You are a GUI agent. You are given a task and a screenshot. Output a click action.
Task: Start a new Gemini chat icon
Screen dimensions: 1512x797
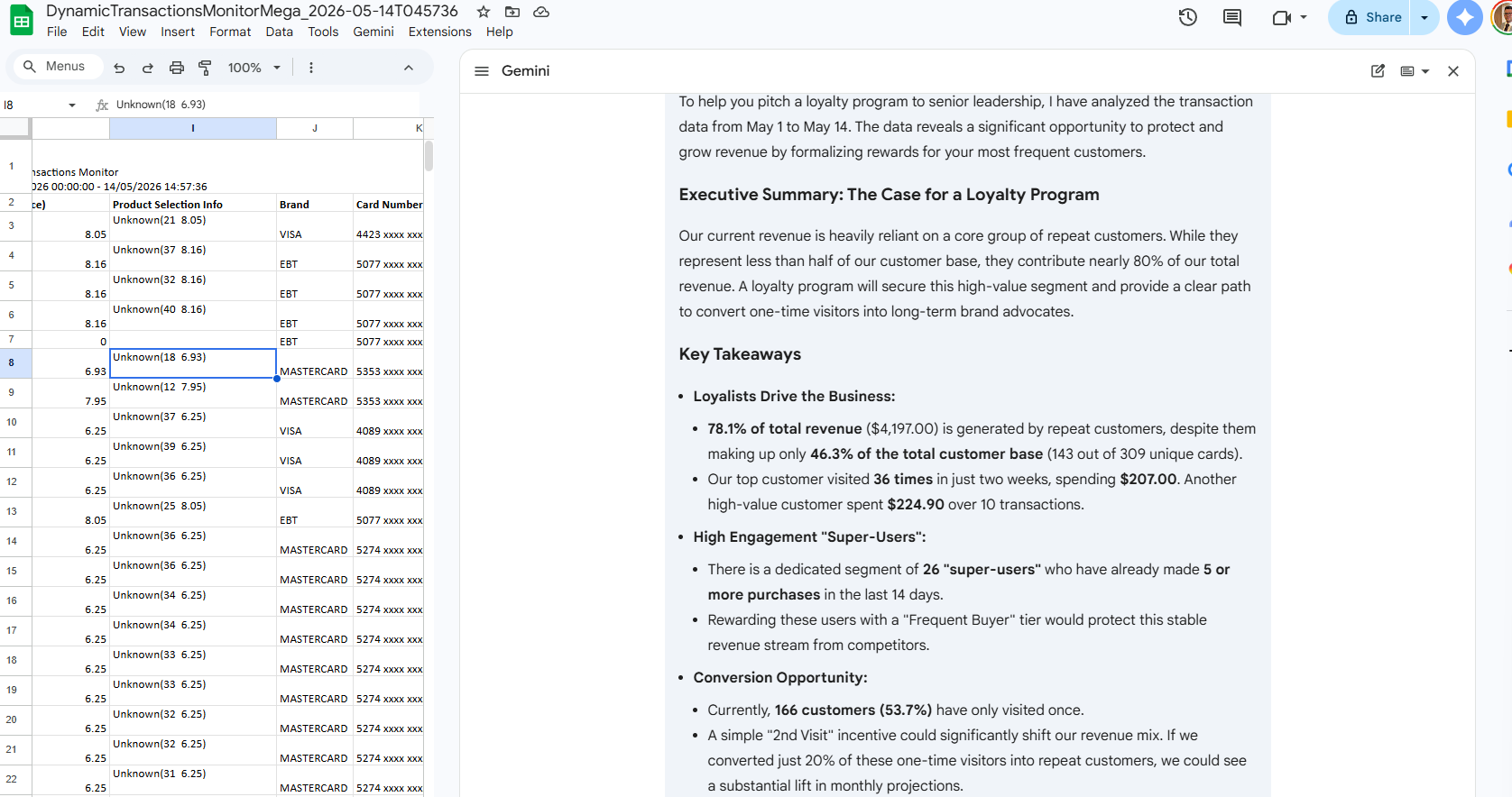(x=1378, y=71)
